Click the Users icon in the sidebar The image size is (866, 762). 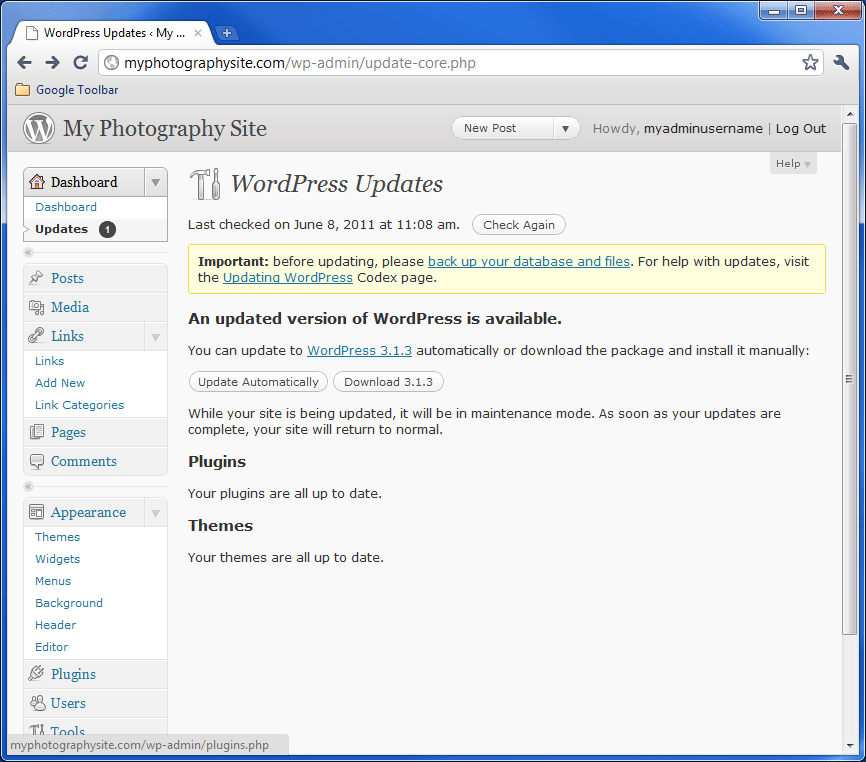click(37, 703)
